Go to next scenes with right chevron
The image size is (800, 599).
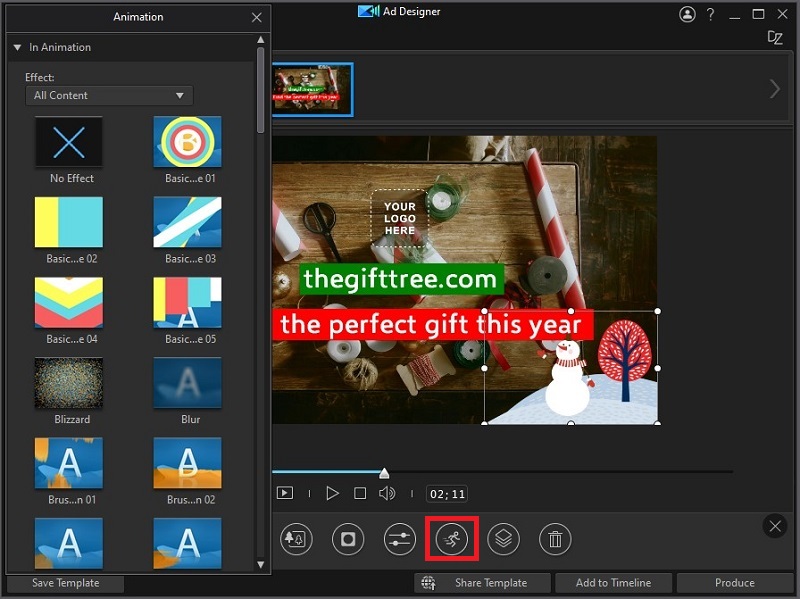[774, 89]
